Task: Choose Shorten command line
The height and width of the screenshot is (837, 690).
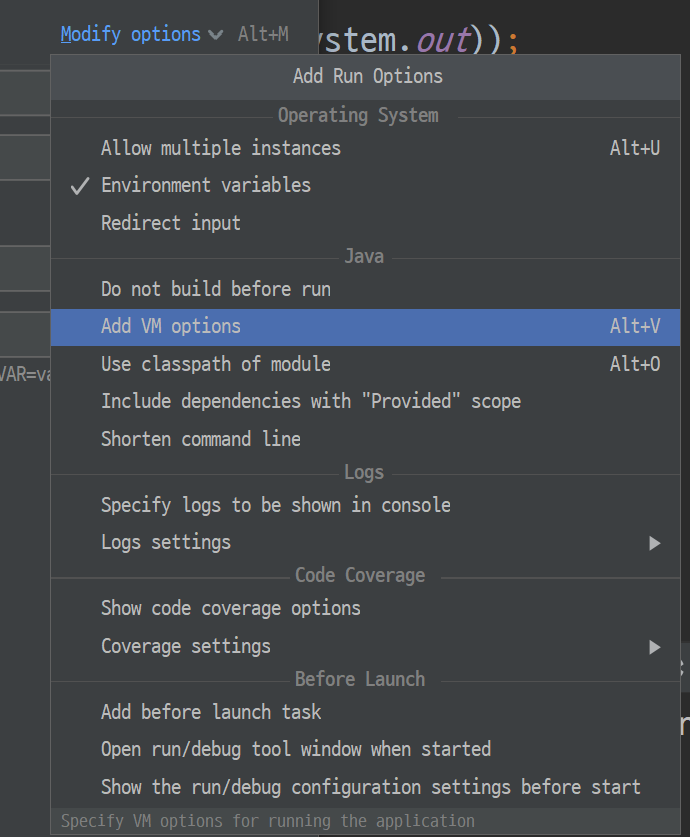Action: [211, 438]
